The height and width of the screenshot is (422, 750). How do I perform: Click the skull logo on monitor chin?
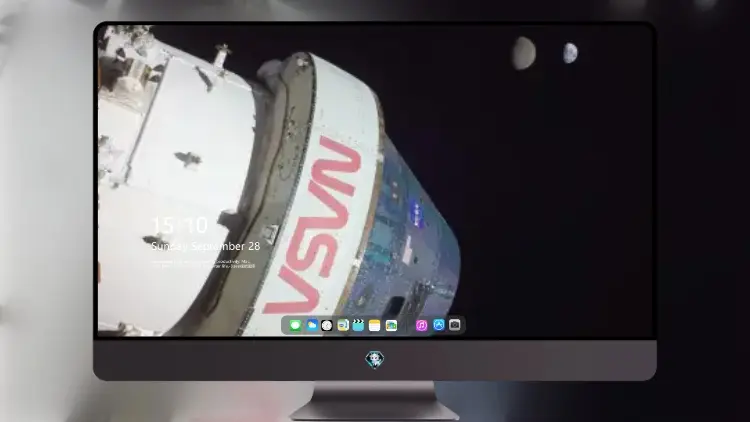375,359
